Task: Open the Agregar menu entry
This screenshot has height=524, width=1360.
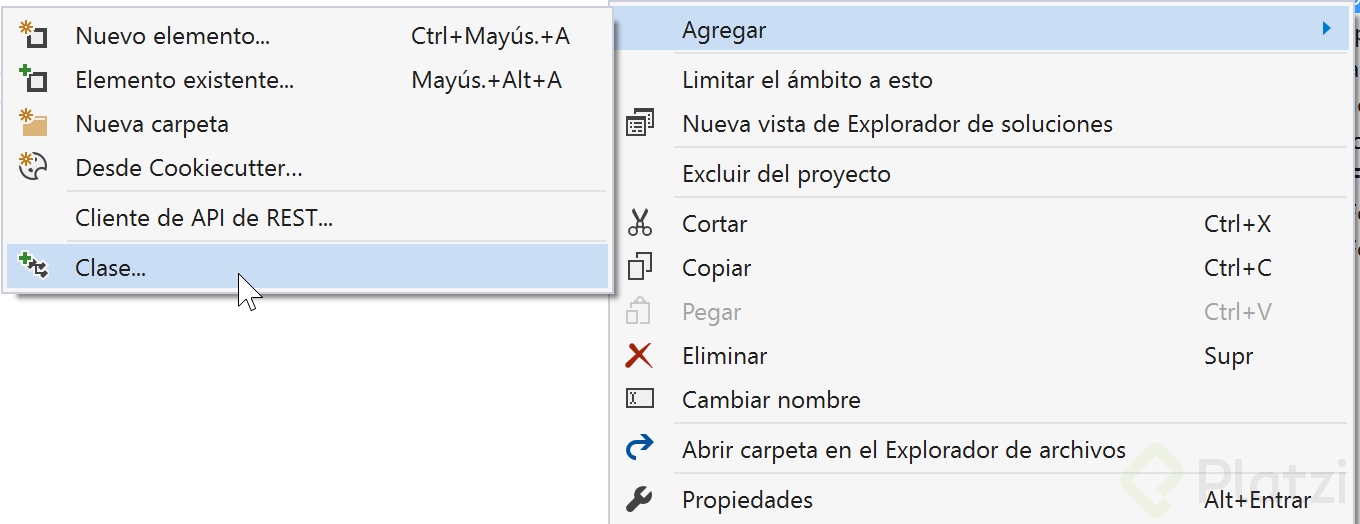Action: [x=978, y=30]
